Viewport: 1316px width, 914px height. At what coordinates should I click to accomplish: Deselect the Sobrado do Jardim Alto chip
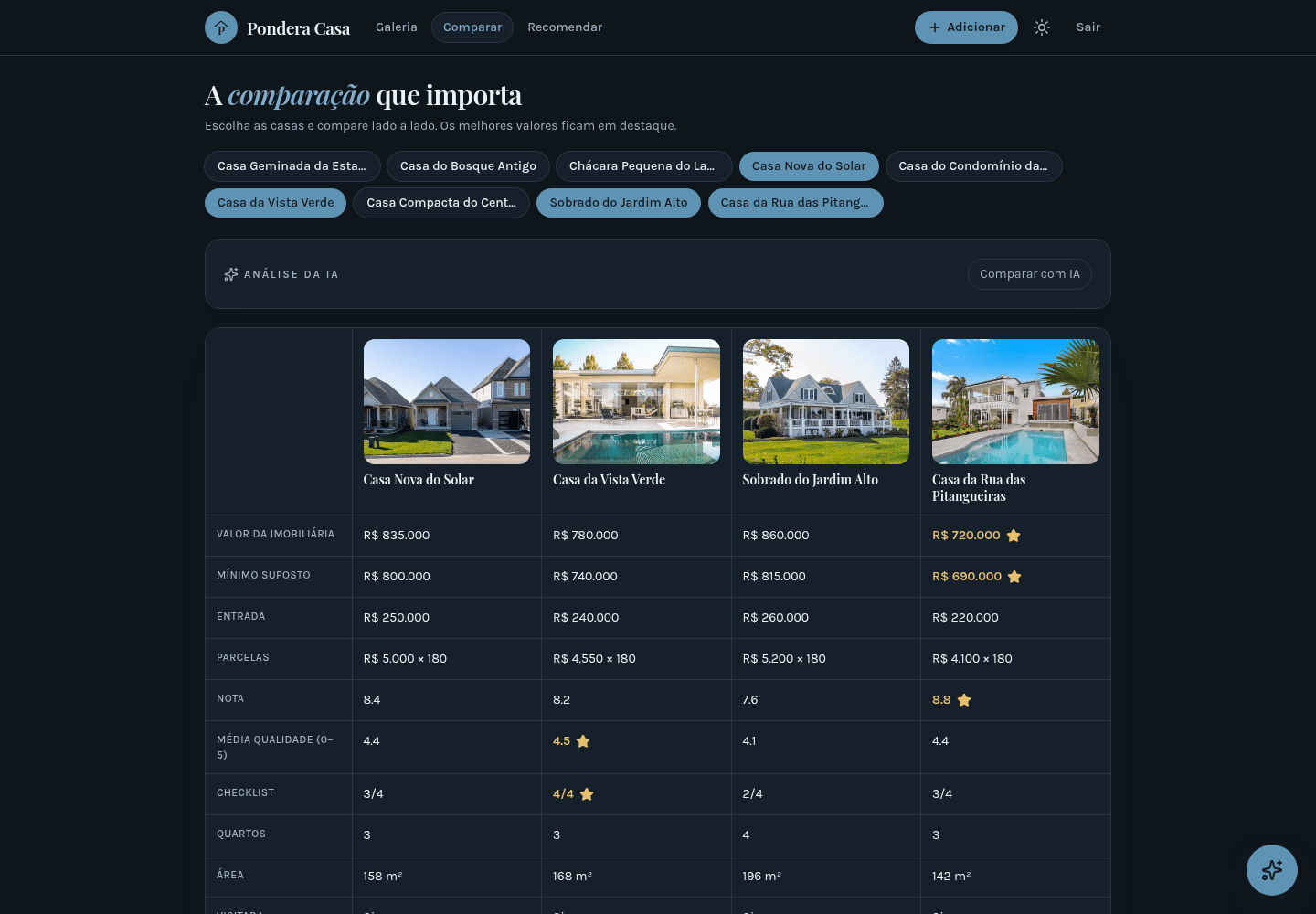click(619, 203)
